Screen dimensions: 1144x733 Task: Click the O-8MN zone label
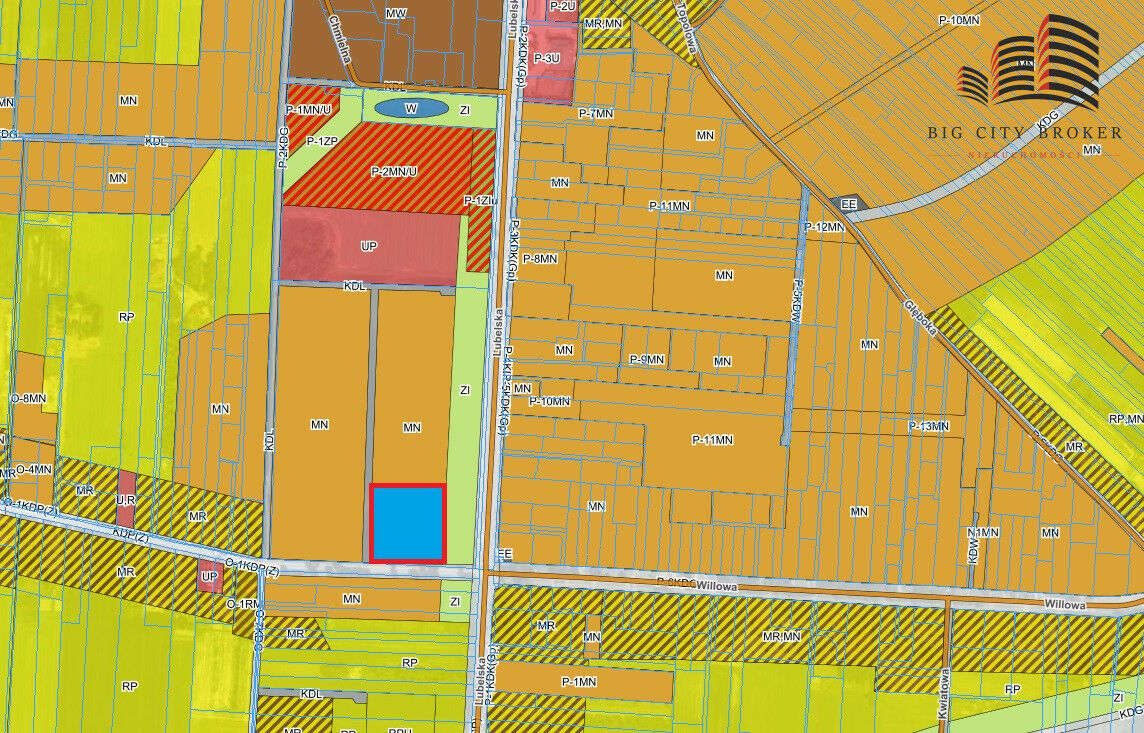point(28,398)
